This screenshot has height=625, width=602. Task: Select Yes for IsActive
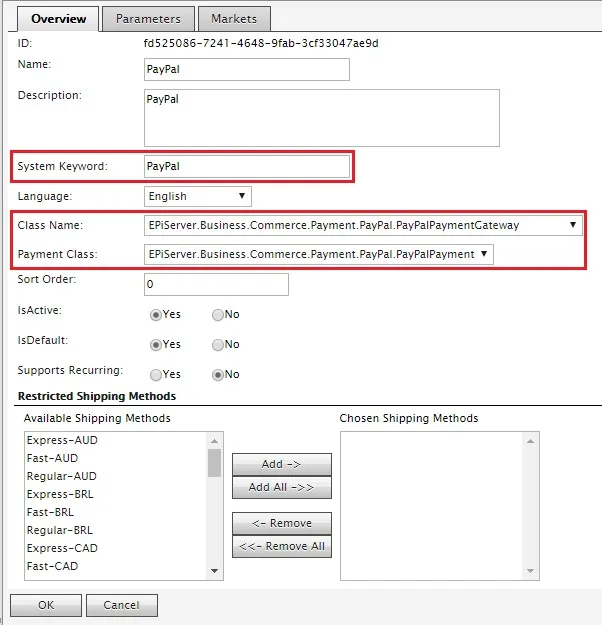pyautogui.click(x=155, y=315)
